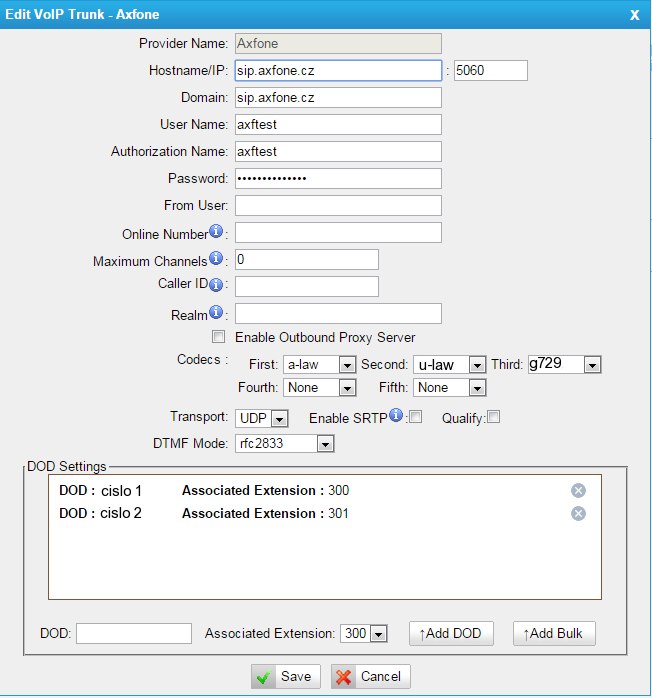Image resolution: width=652 pixels, height=698 pixels.
Task: Click the Hostname/IP input field
Action: 338,71
